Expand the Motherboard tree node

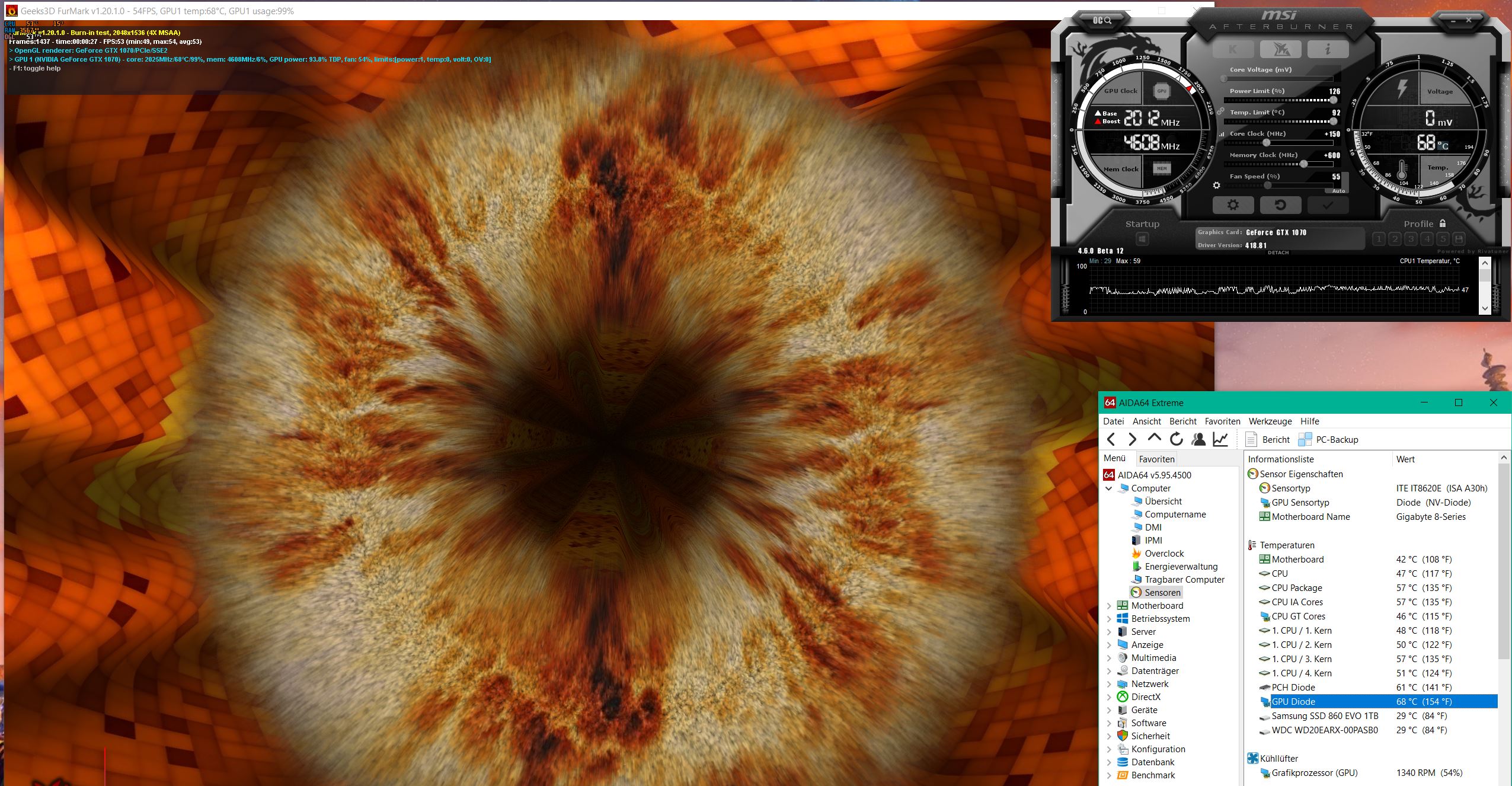(x=1109, y=606)
